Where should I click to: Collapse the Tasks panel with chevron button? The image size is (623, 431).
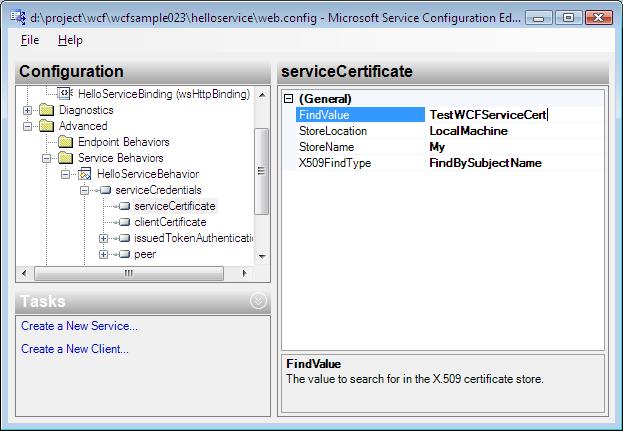pyautogui.click(x=258, y=301)
